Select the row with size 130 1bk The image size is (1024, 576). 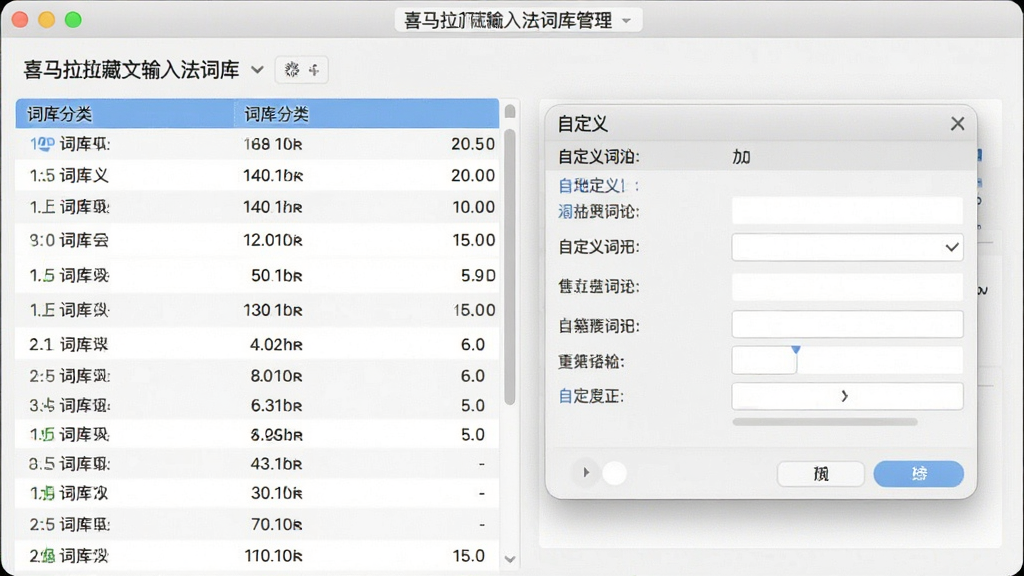pyautogui.click(x=257, y=310)
